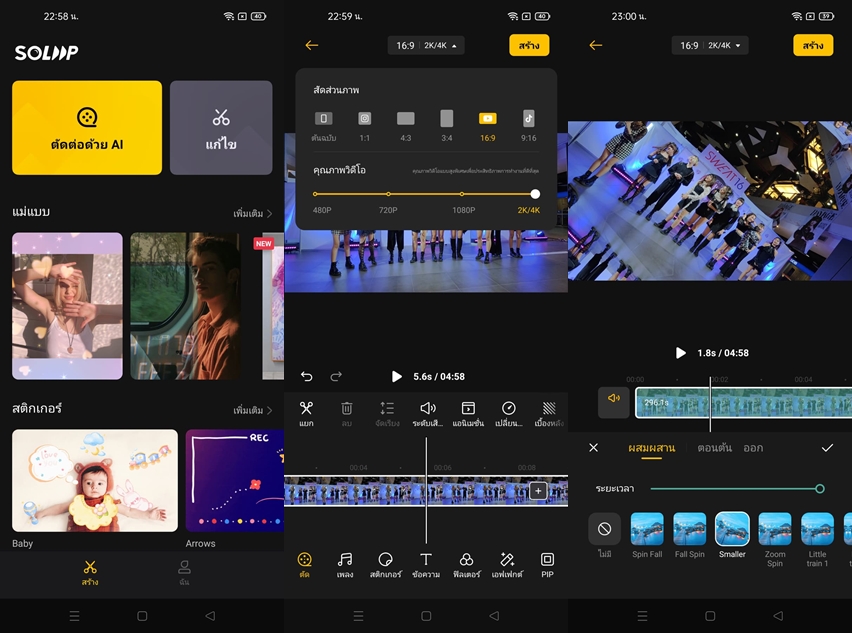Open the ข้อความ text tool

[426, 564]
